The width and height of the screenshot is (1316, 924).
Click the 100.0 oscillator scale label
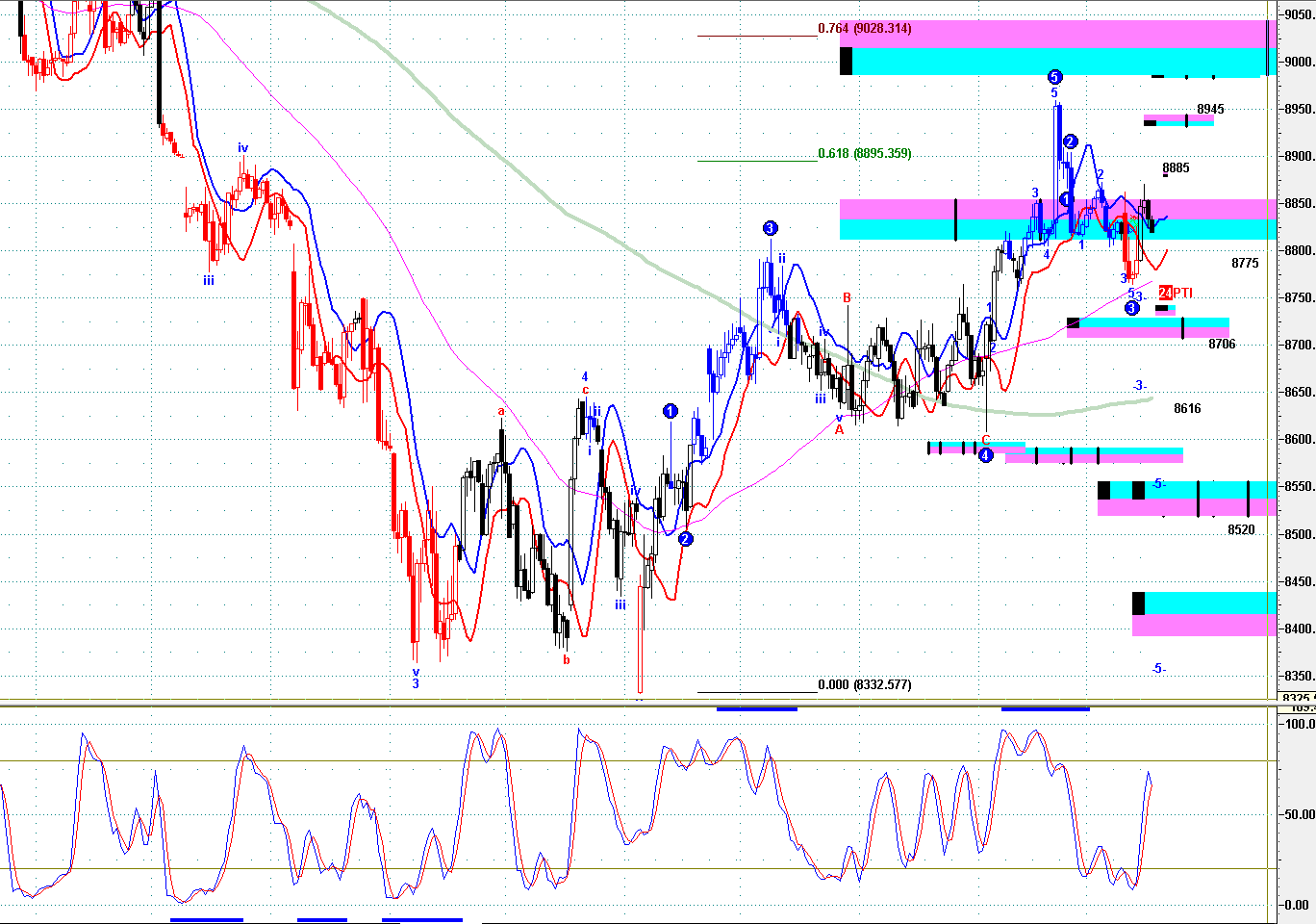coord(1300,724)
